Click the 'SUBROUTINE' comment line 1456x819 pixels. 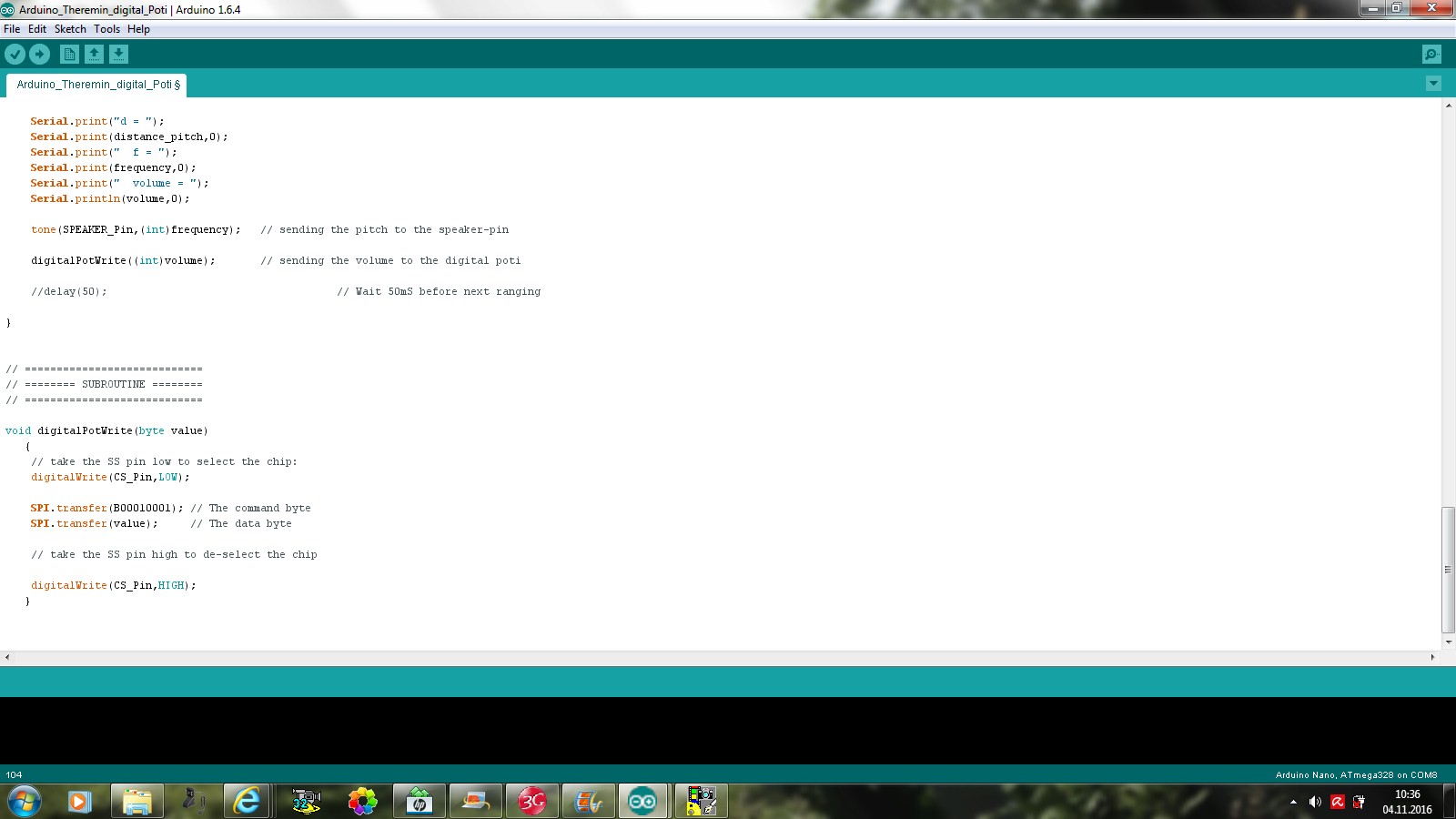(x=104, y=384)
